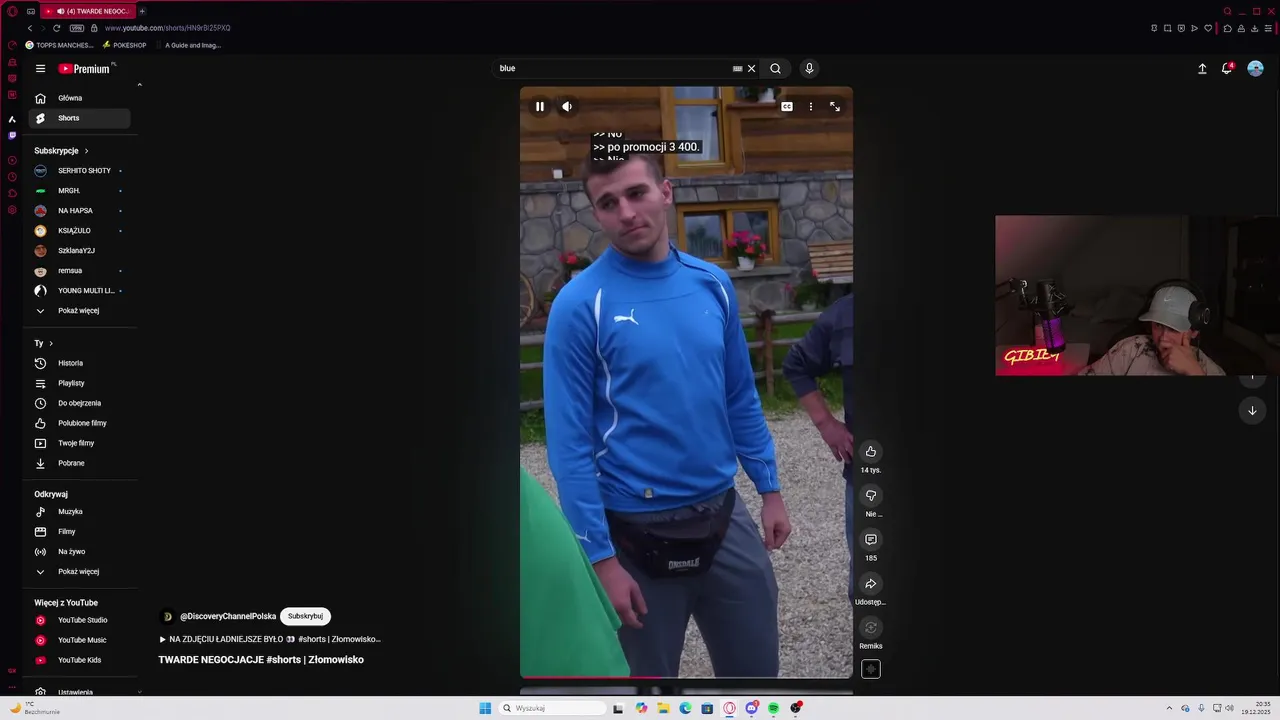Open YouTube Music
This screenshot has width=1280, height=720.
(x=80, y=640)
